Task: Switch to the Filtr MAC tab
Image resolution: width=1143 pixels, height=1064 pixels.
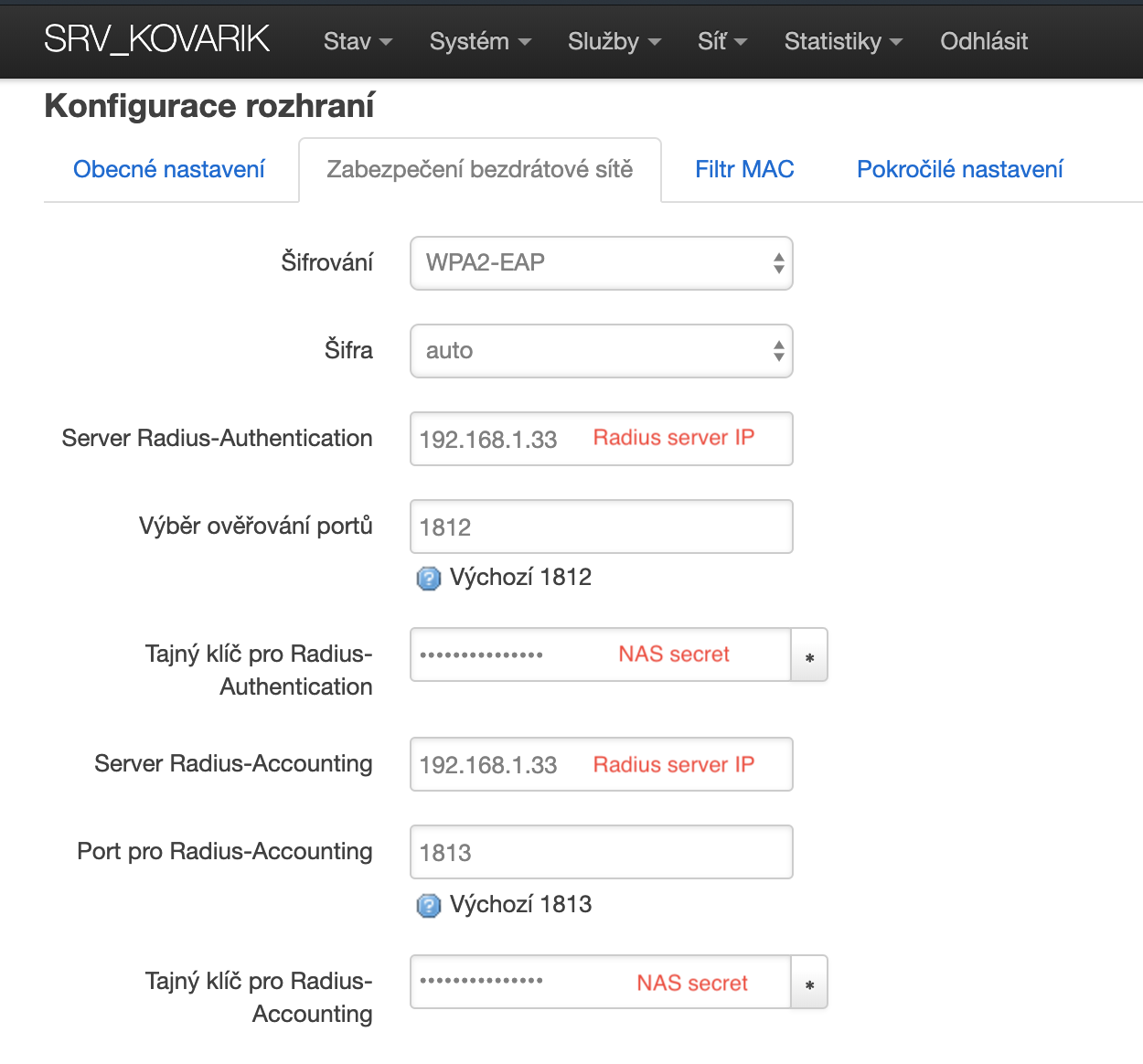Action: 744,169
